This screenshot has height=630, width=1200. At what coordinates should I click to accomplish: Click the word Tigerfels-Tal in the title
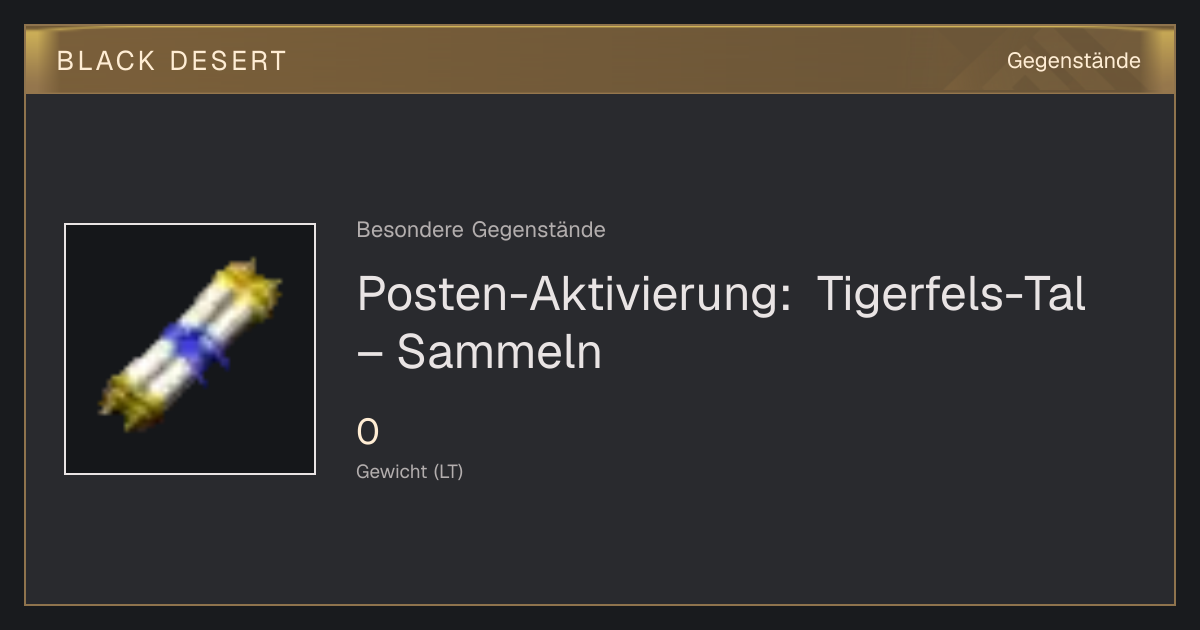(x=951, y=293)
